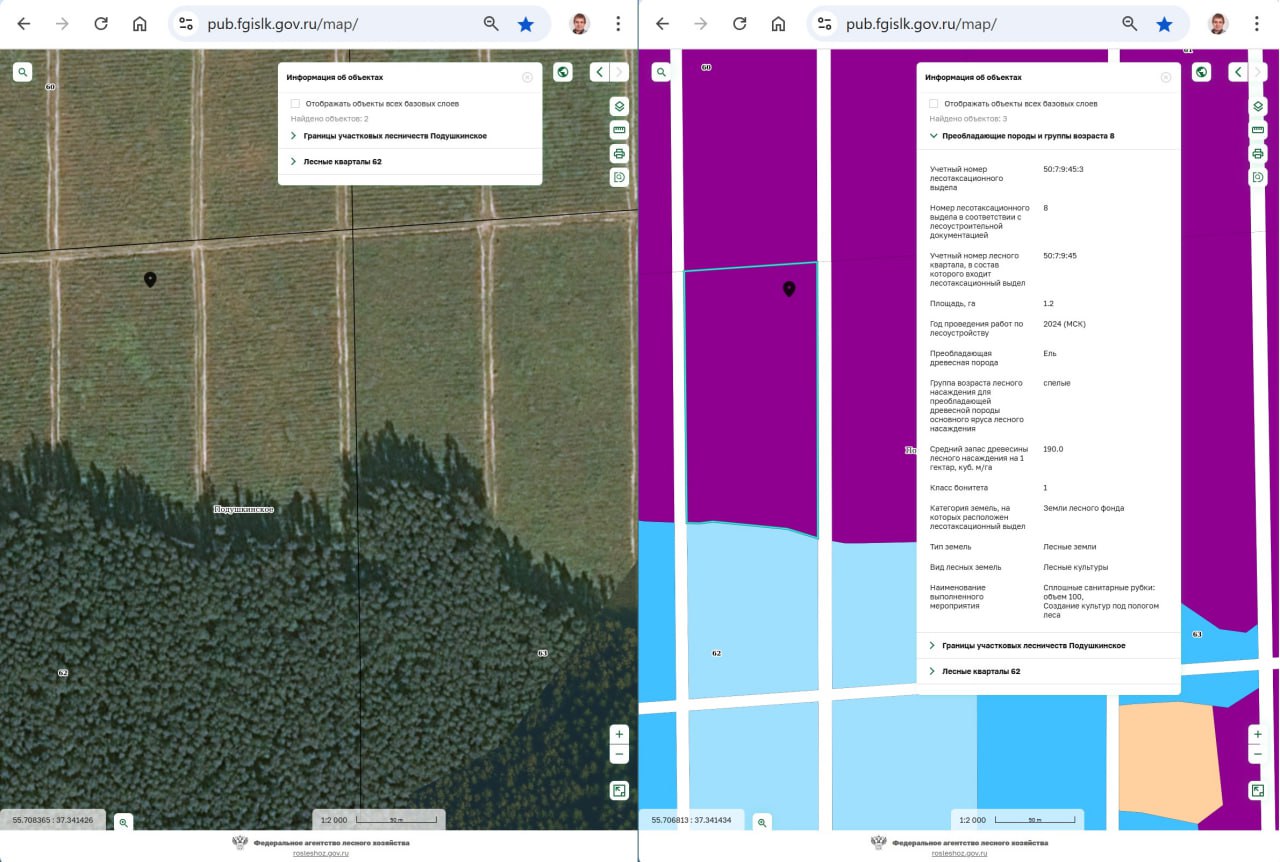This screenshot has height=862, width=1280.
Task: Zoom in with plus on the right map
Action: (x=1257, y=734)
